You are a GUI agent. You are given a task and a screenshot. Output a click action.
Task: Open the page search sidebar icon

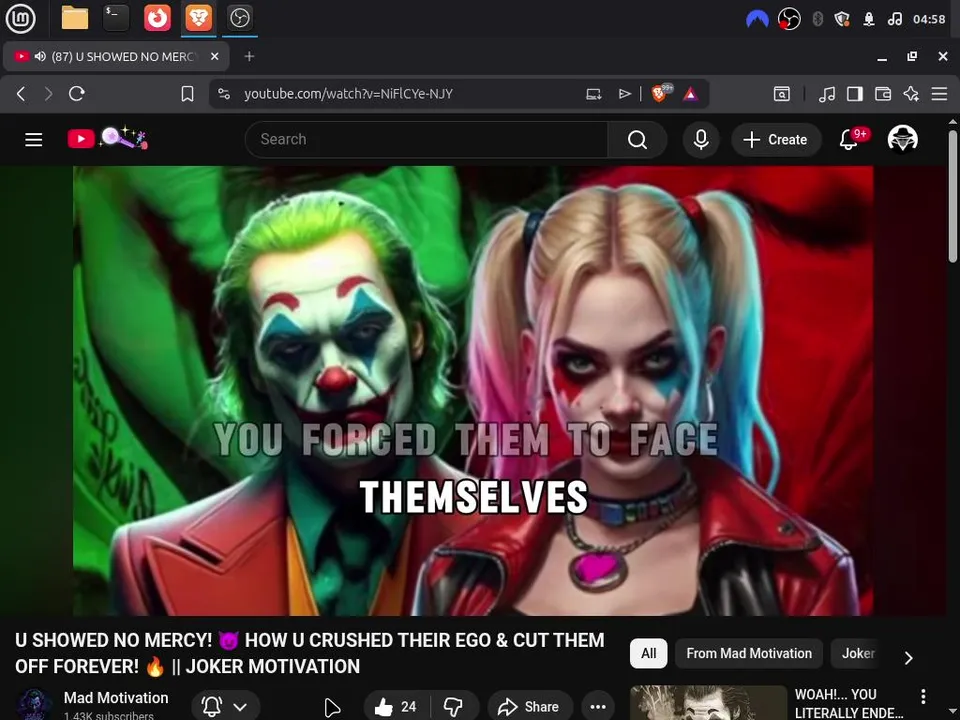781,94
